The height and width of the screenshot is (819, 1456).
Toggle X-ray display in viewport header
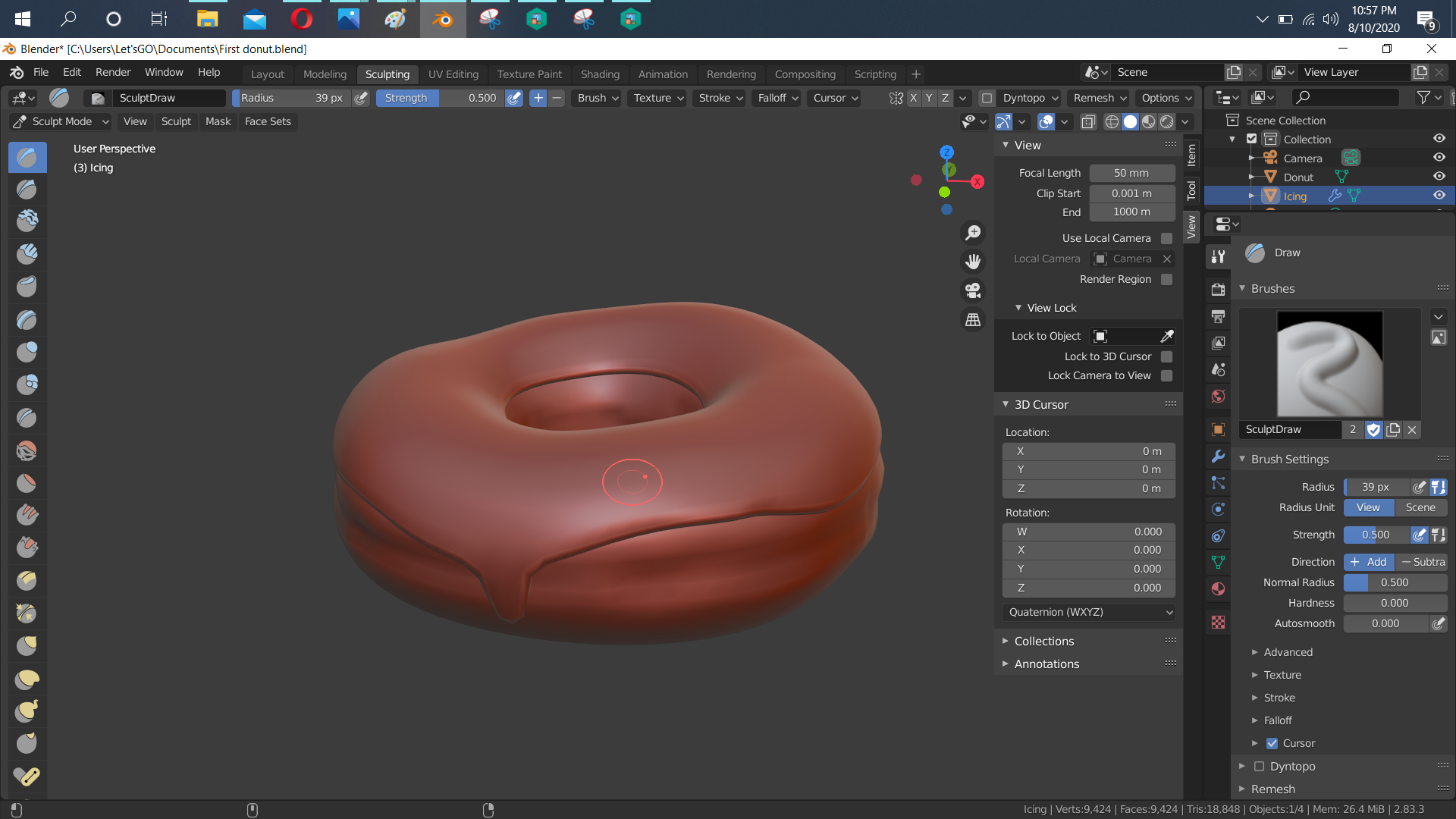[x=1088, y=121]
